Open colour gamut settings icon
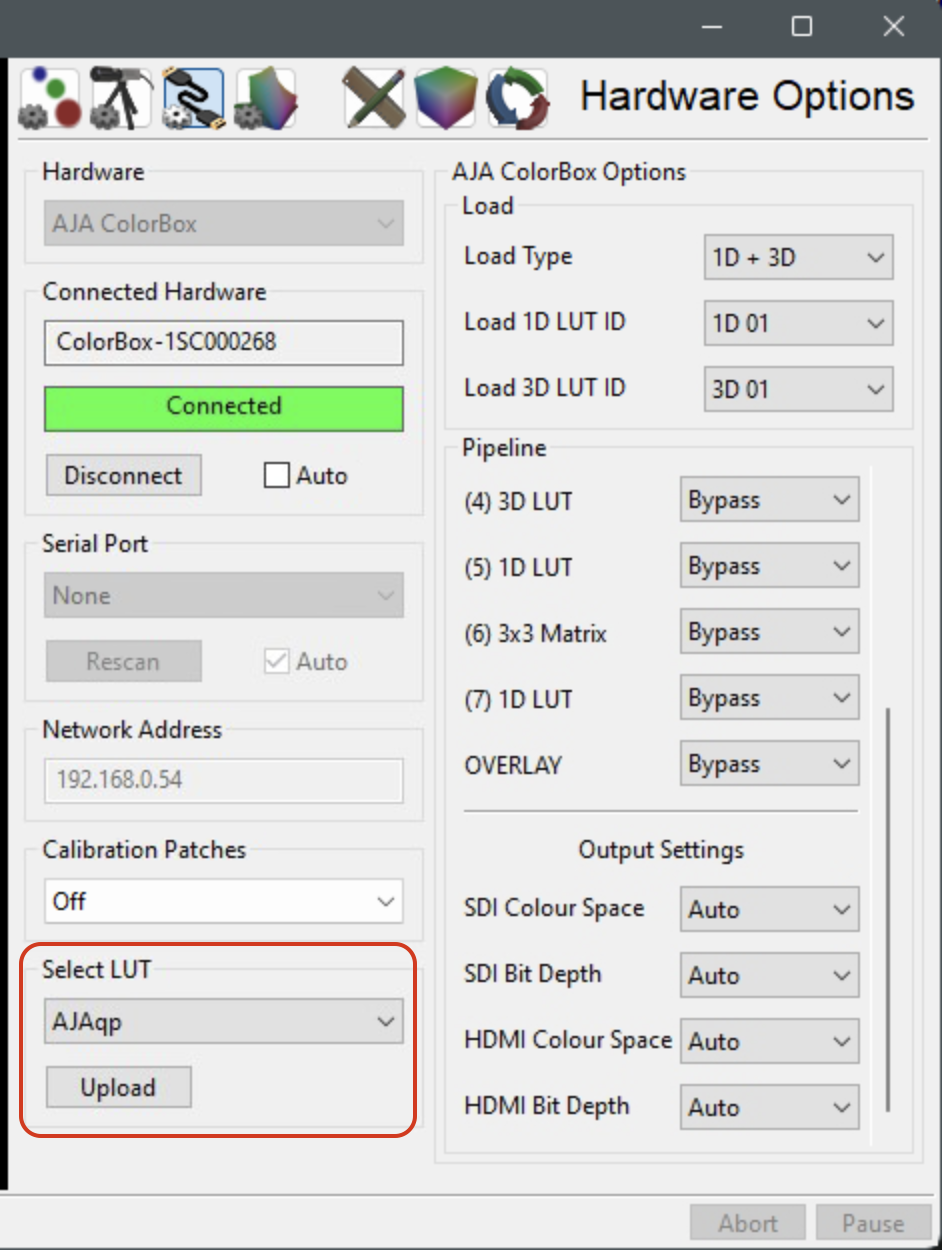Screen dimensions: 948x1254 coord(265,98)
